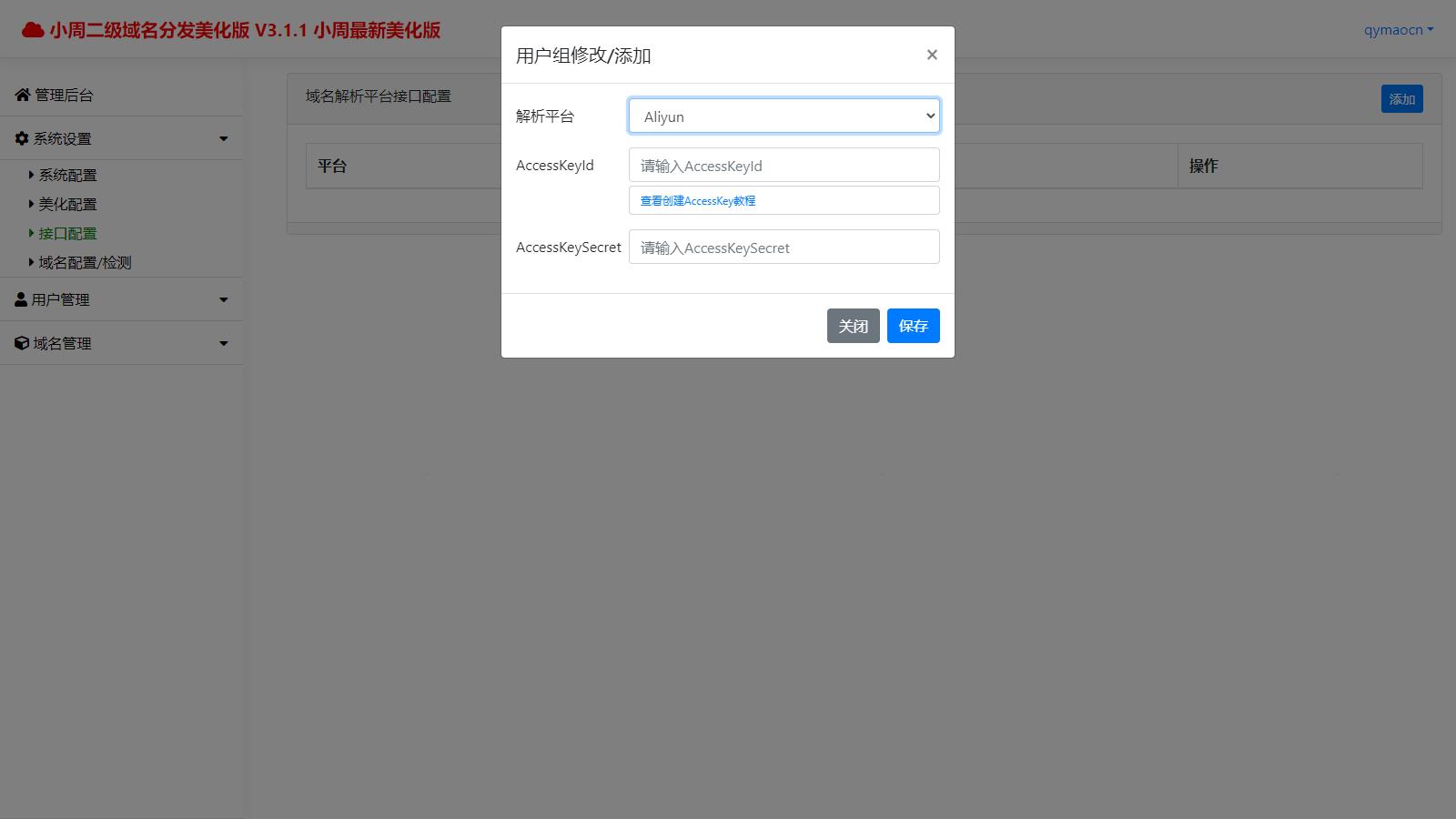Click the 用户管理 menu label

(x=60, y=299)
